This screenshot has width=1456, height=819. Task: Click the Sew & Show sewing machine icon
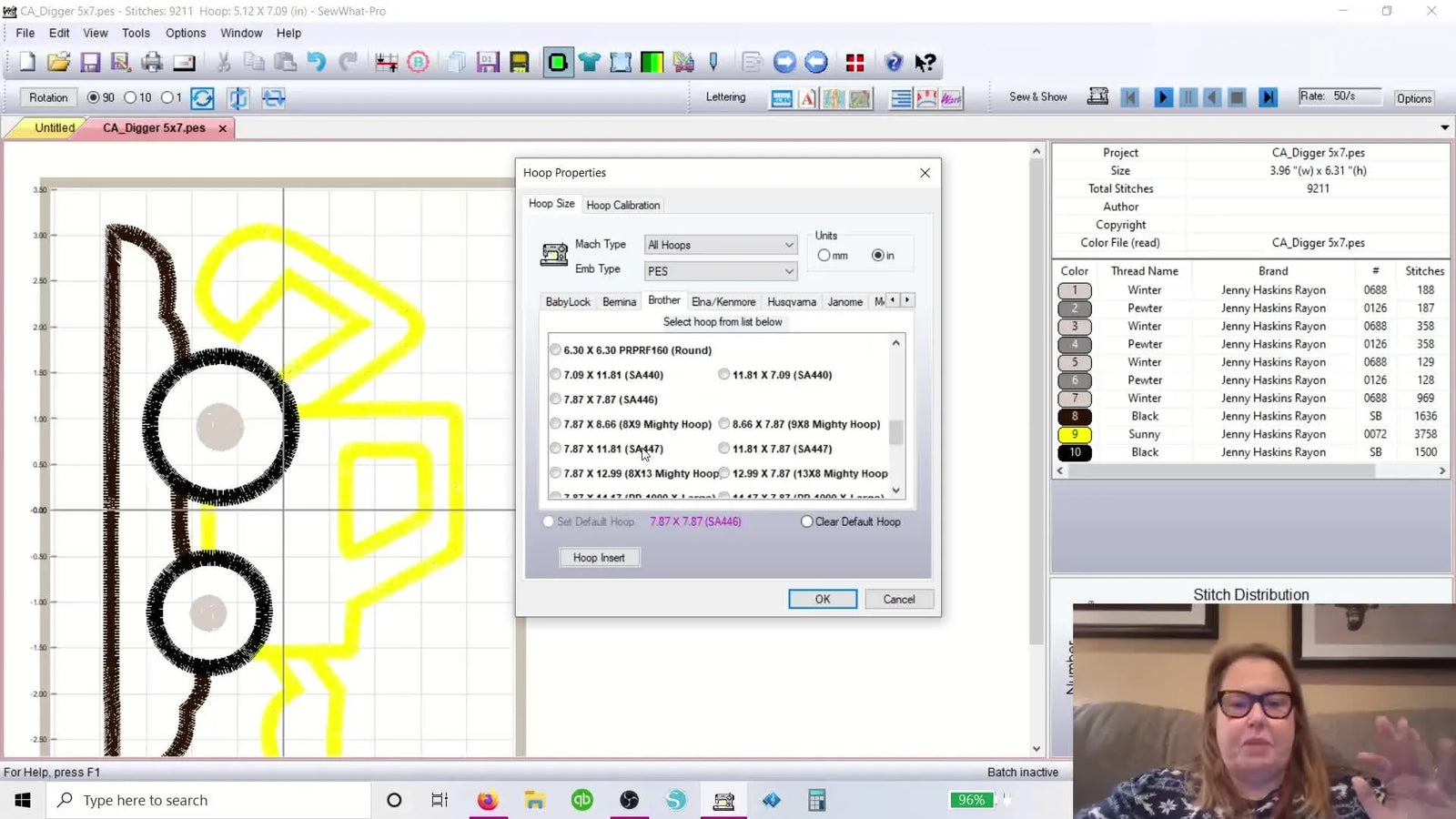pos(1098,96)
